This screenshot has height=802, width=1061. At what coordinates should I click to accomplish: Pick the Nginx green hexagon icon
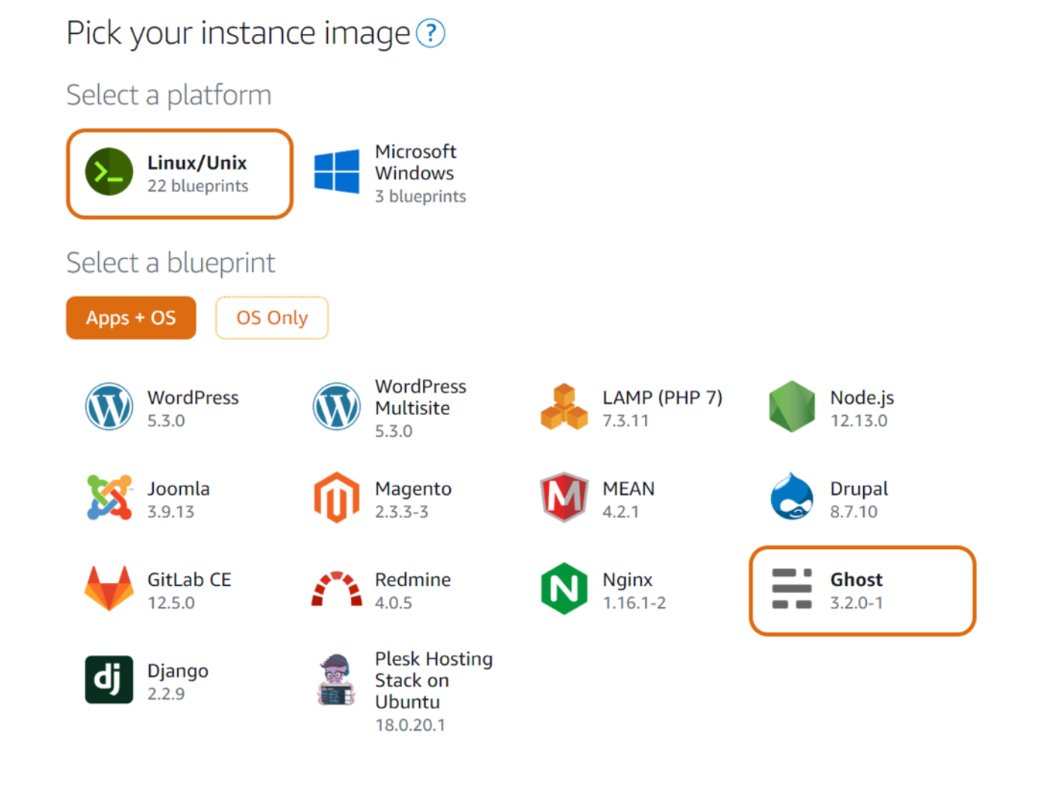click(564, 589)
